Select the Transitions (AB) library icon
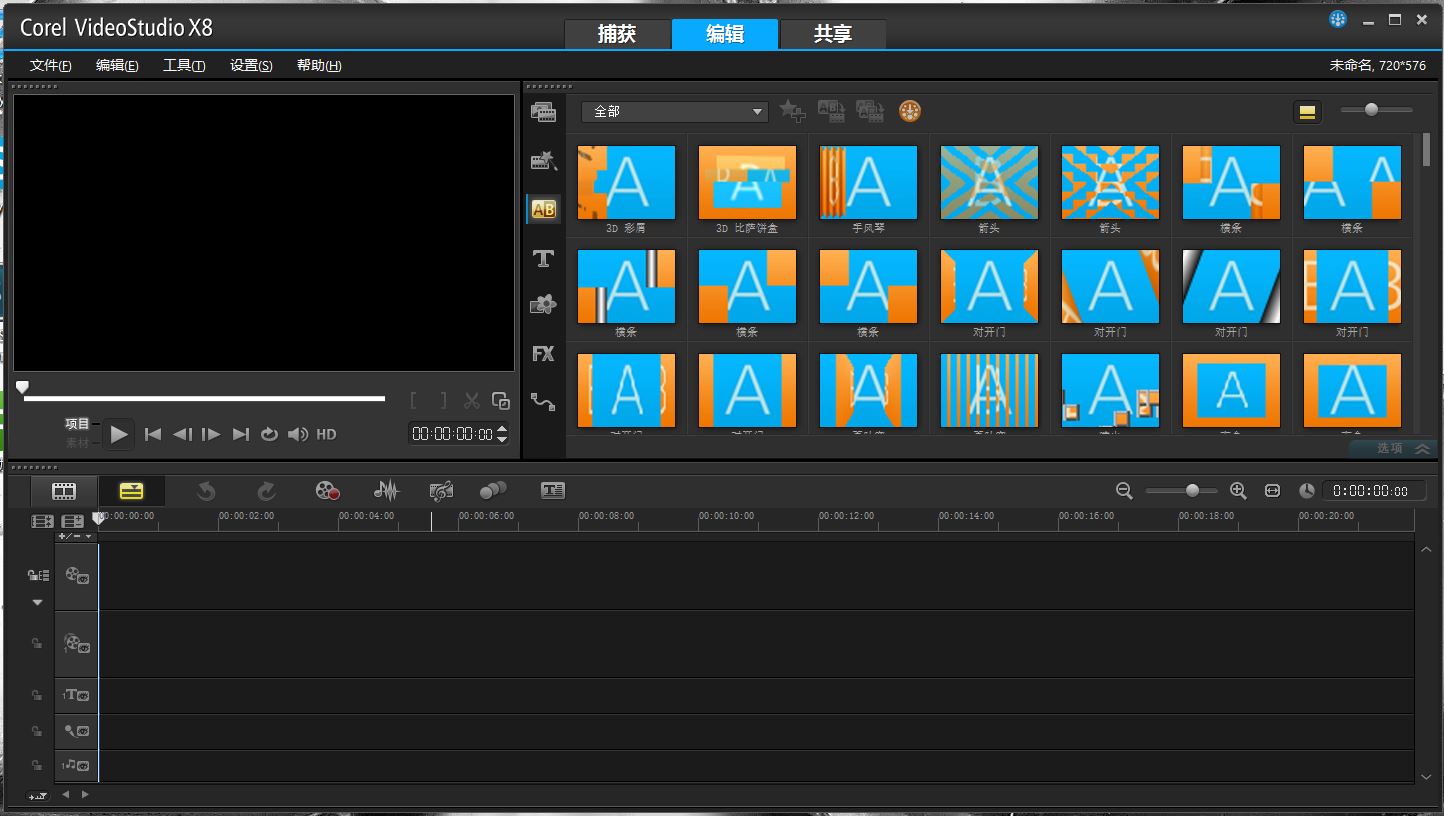 coord(543,209)
